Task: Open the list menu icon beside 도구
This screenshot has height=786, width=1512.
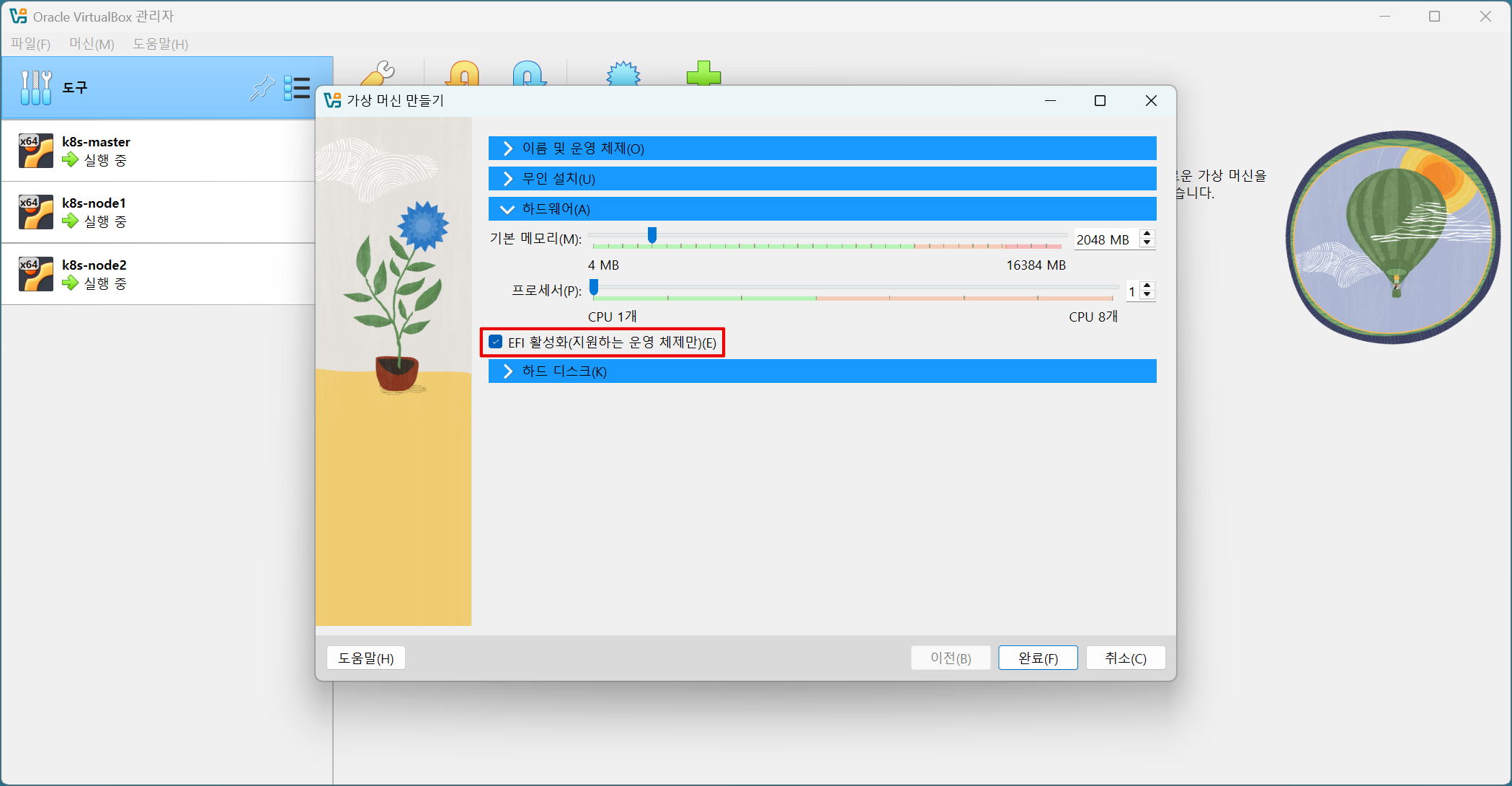Action: [x=297, y=88]
